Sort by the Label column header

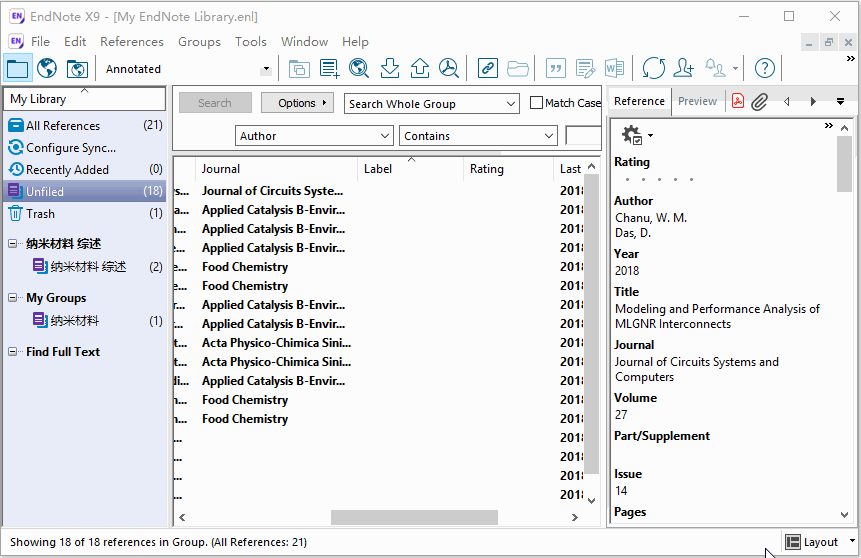coord(411,169)
